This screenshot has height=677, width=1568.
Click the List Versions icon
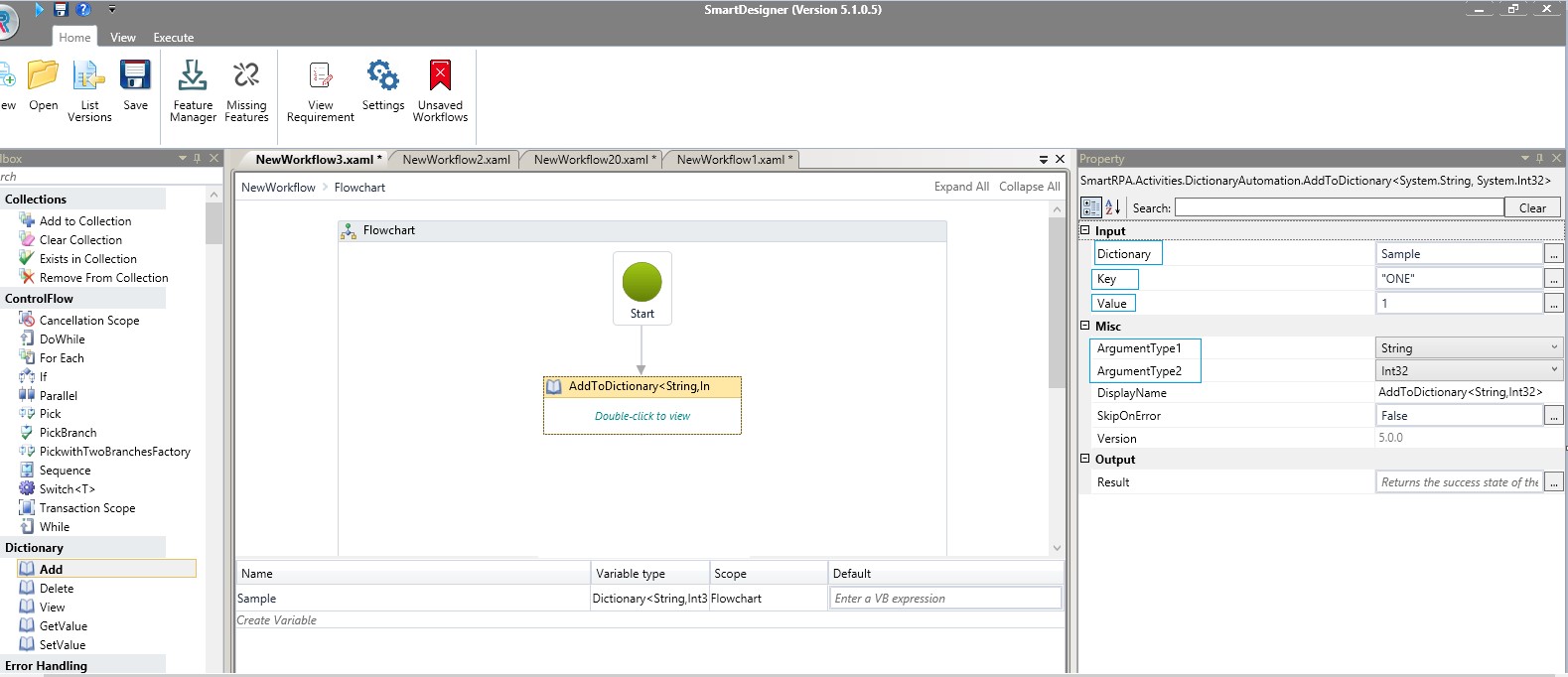[x=89, y=76]
